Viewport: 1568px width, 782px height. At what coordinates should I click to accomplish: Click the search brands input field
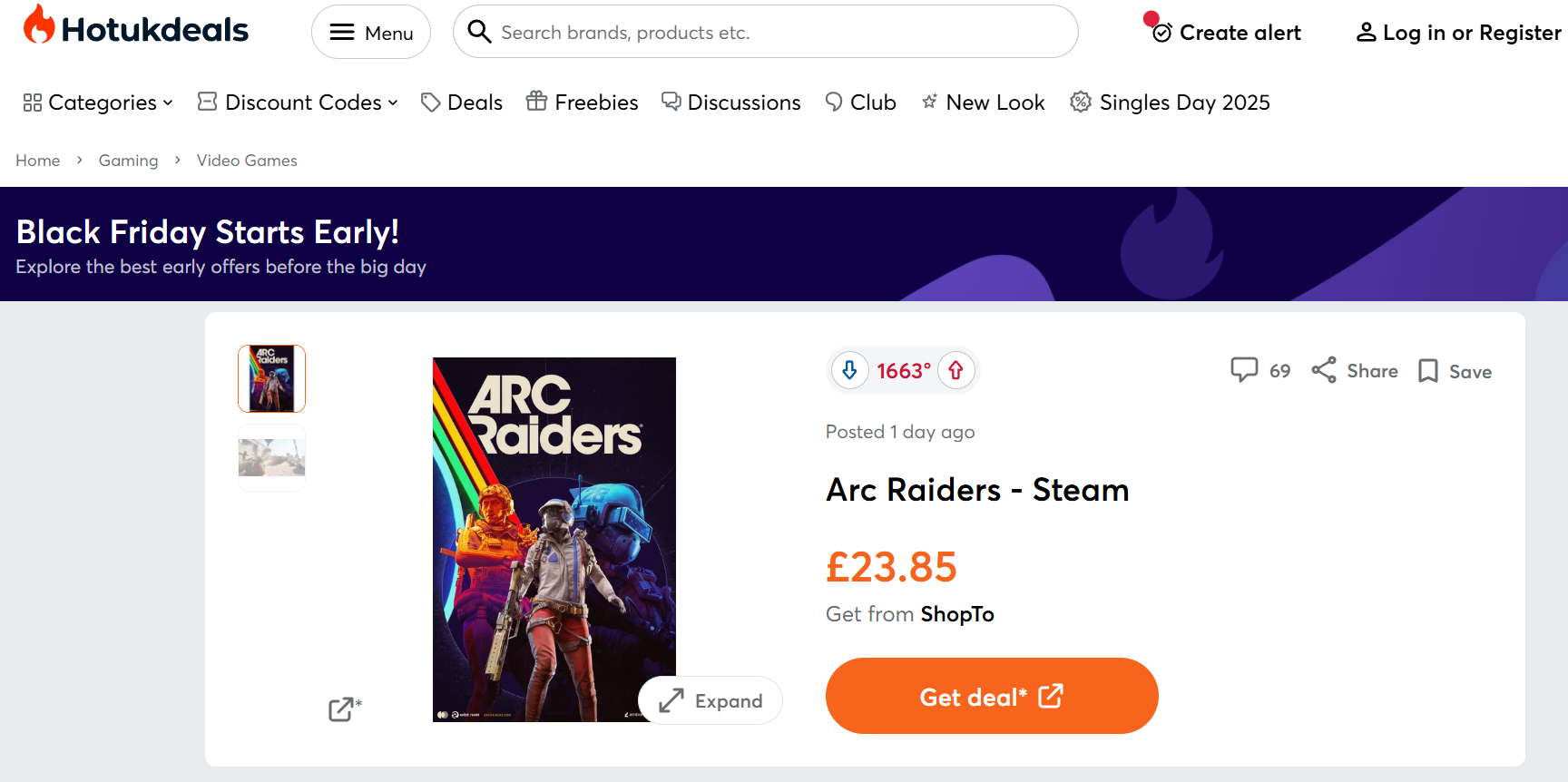780,33
